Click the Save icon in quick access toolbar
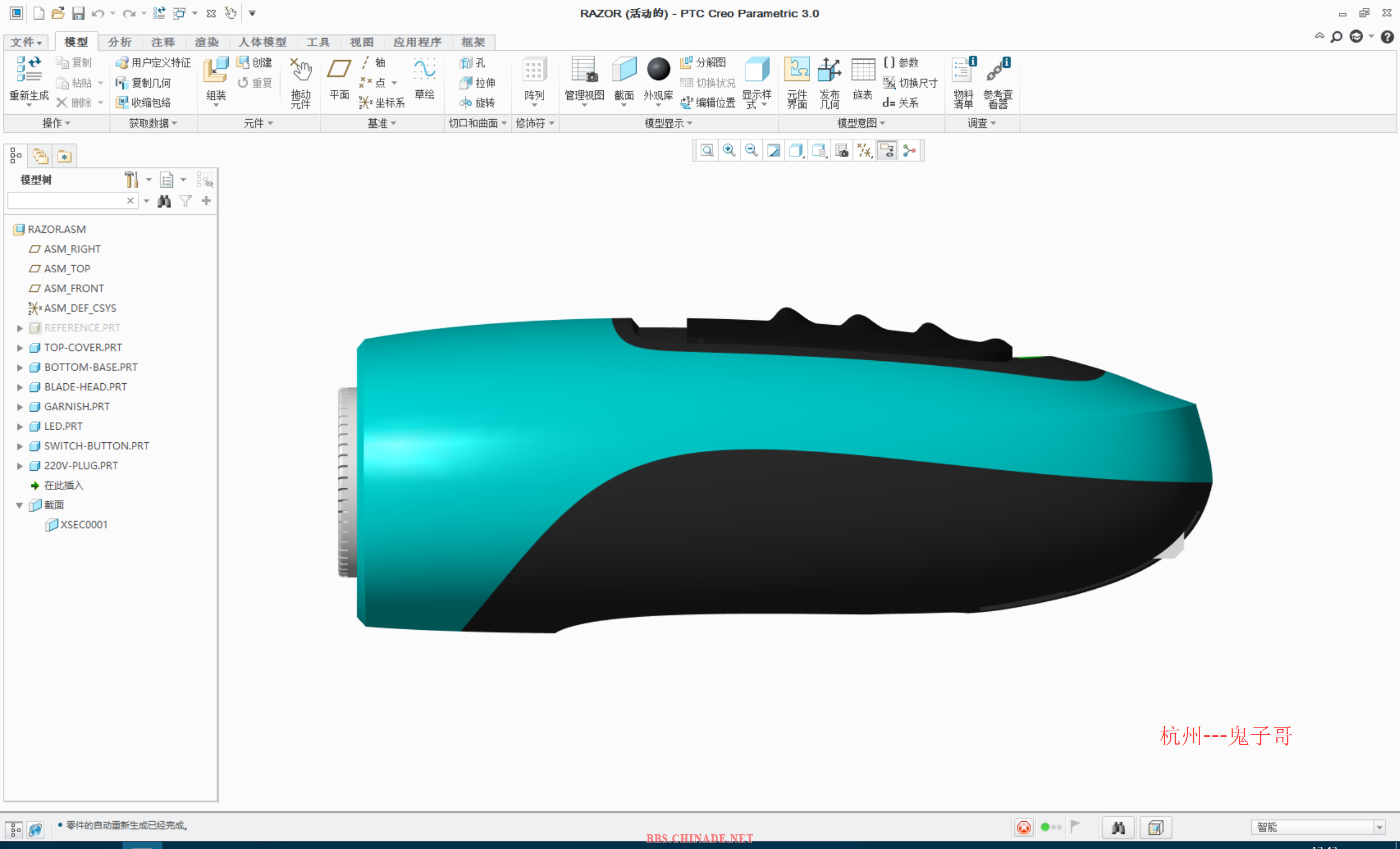Image resolution: width=1400 pixels, height=849 pixels. [x=78, y=13]
